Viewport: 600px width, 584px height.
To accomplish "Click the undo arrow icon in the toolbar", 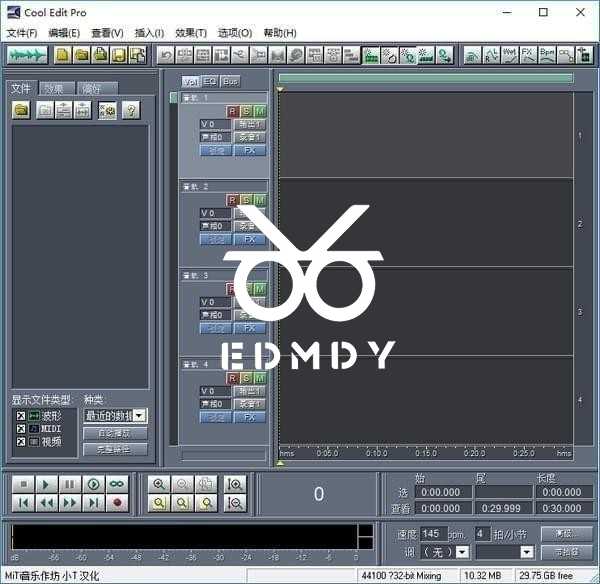I will click(x=166, y=55).
